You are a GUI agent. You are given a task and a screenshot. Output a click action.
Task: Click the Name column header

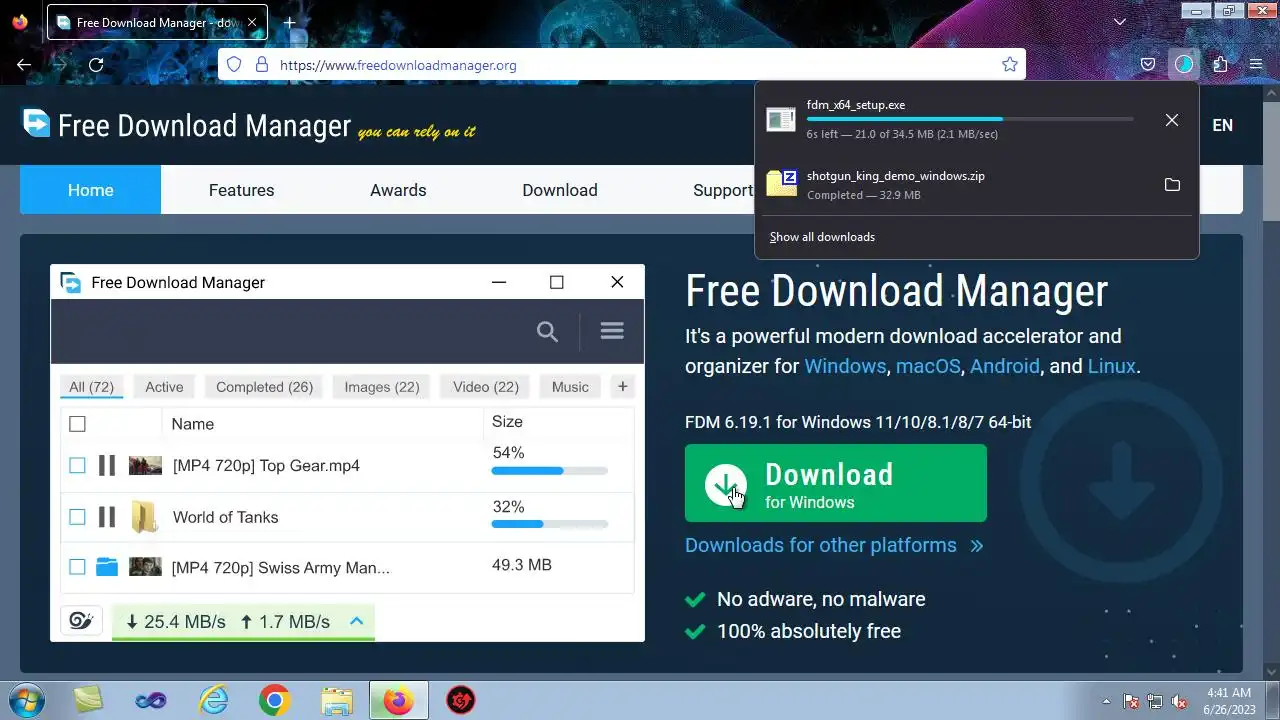(x=192, y=424)
